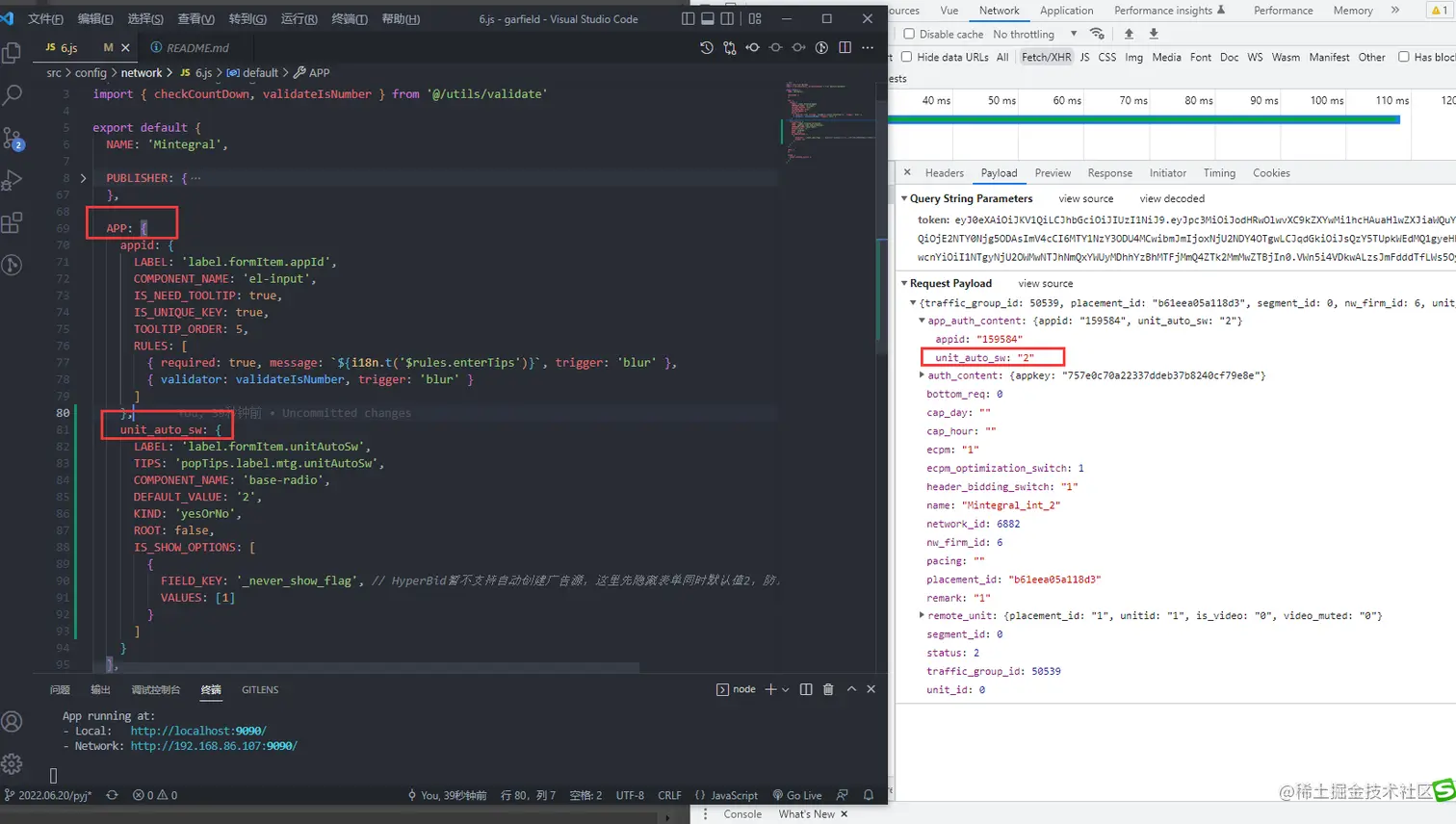Select the All request type filter
Viewport: 1456px width, 824px height.
point(1002,57)
